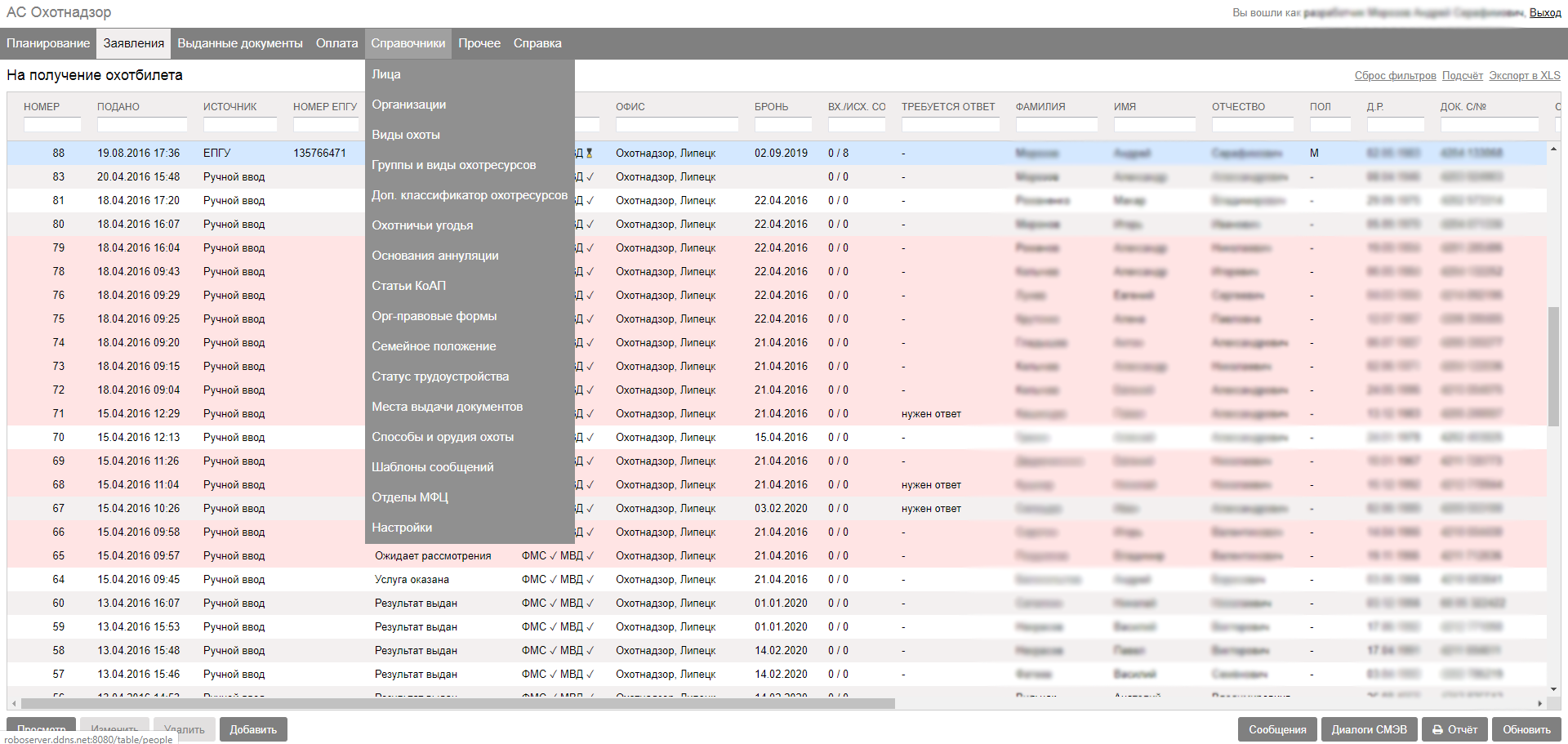Screen dimensions: 1568x744
Task: Focus the ПОДАНО filter field
Action: (142, 124)
